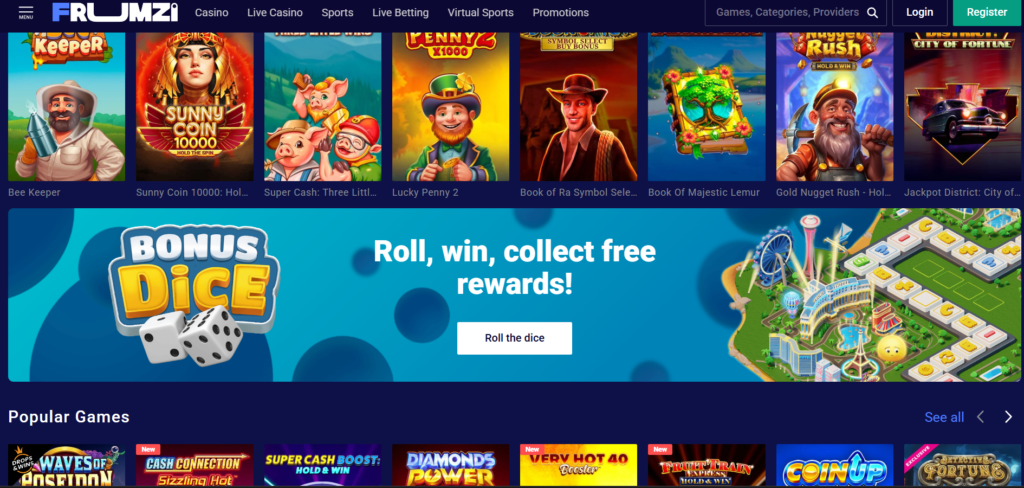This screenshot has height=488, width=1024.
Task: Open the hamburger menu icon
Action: (26, 12)
